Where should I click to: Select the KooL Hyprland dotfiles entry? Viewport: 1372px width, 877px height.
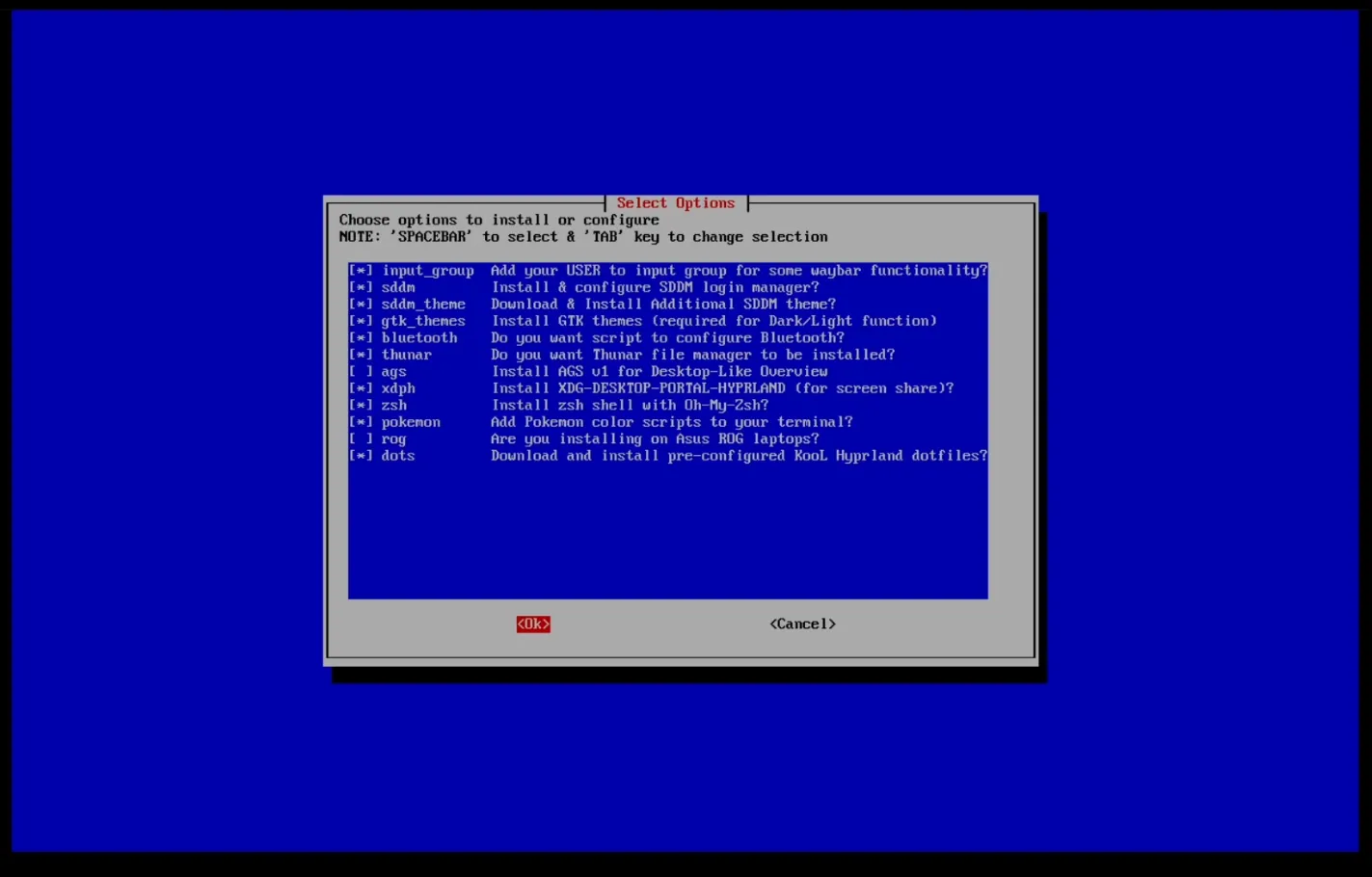pyautogui.click(x=739, y=456)
